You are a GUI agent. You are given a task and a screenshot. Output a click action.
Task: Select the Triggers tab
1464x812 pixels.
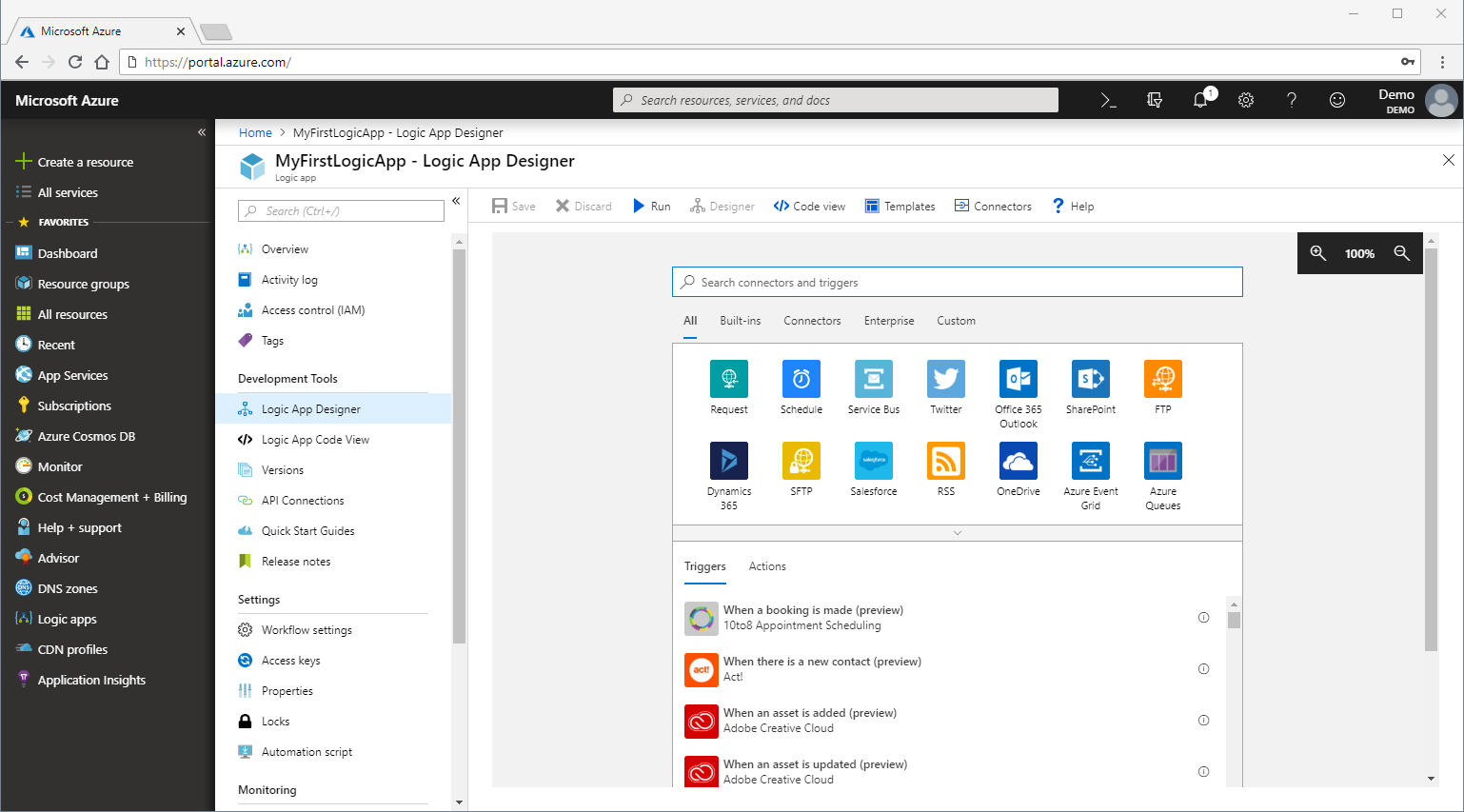tap(705, 566)
